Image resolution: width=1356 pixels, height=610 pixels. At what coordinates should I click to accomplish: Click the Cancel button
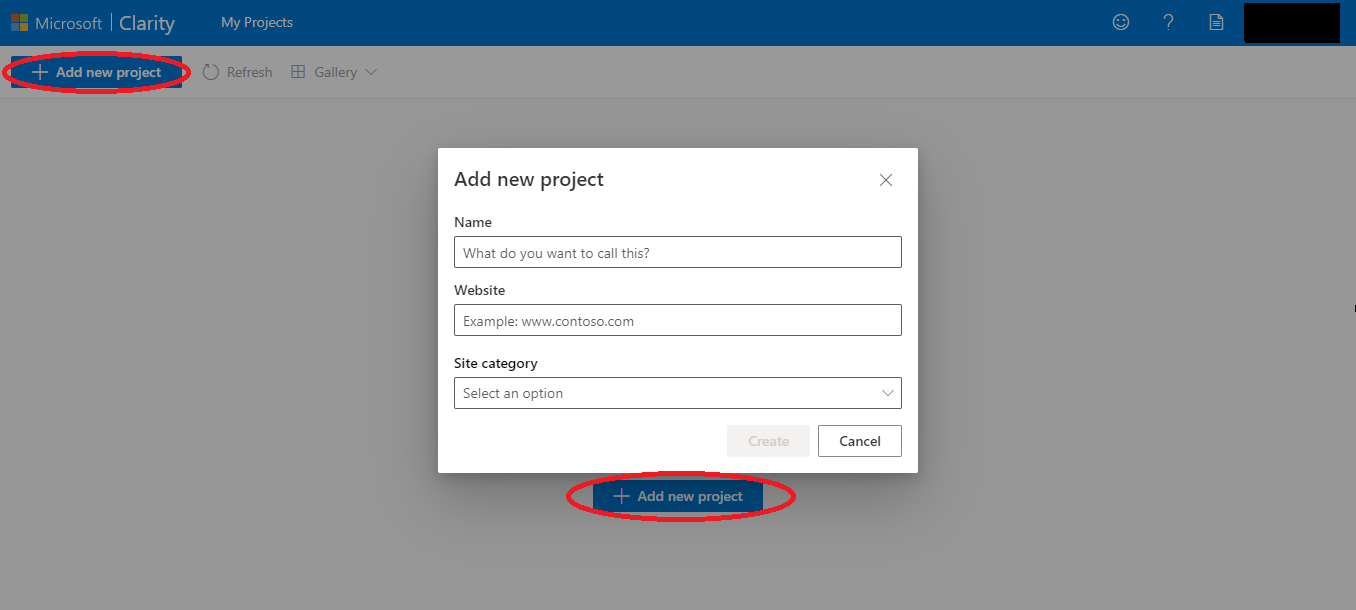tap(860, 441)
